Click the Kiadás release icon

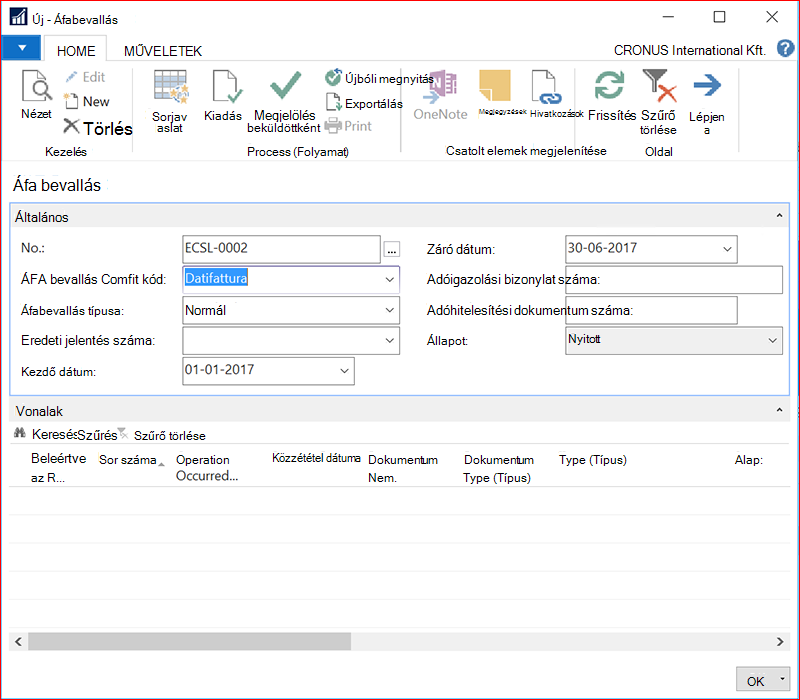point(227,87)
